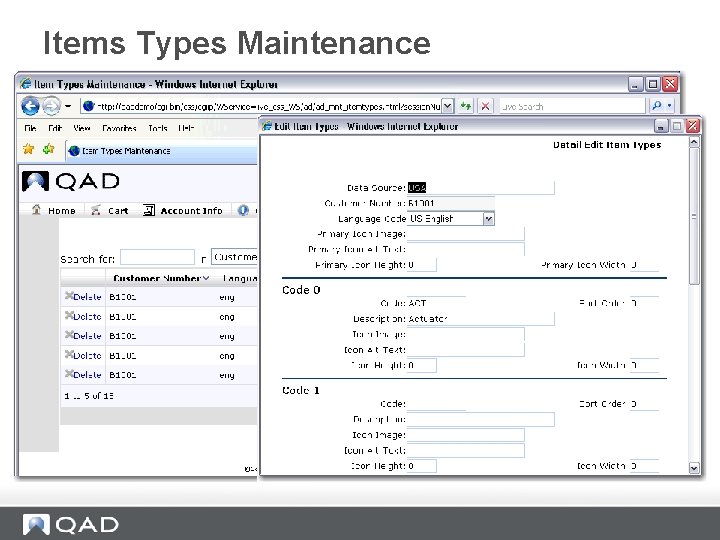This screenshot has width=720, height=540.
Task: Click the Code 0 Description field
Action: [481, 319]
